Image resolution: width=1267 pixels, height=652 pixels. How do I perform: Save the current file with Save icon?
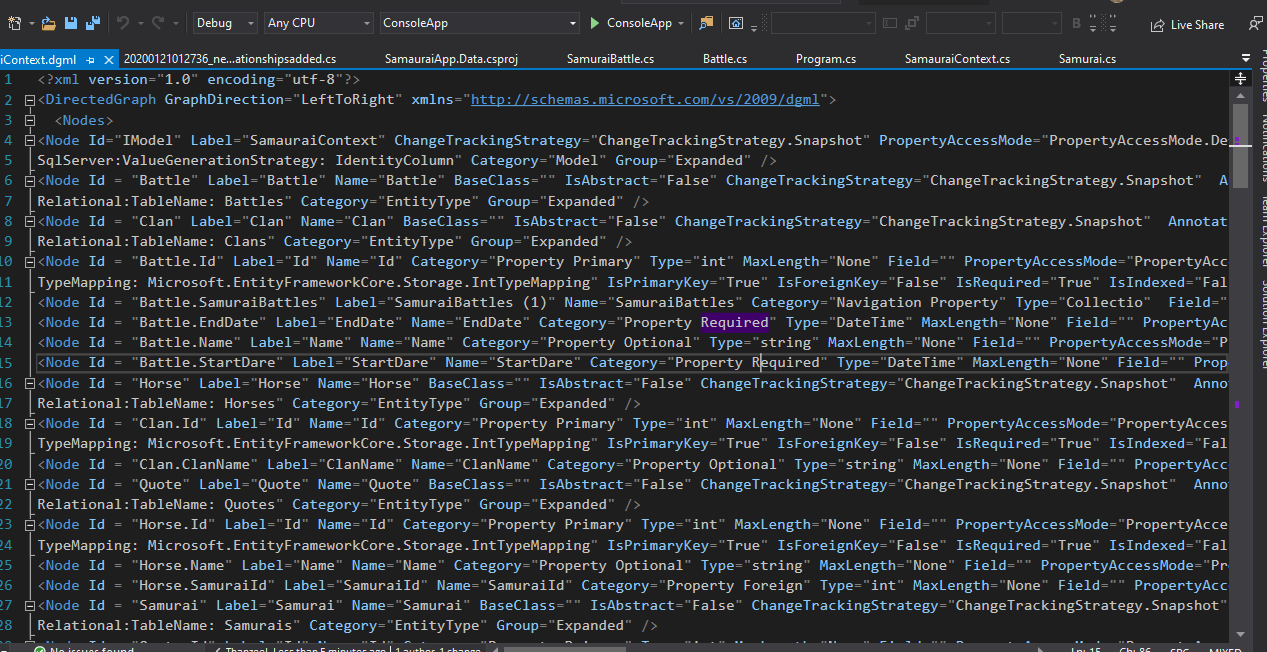pyautogui.click(x=71, y=22)
